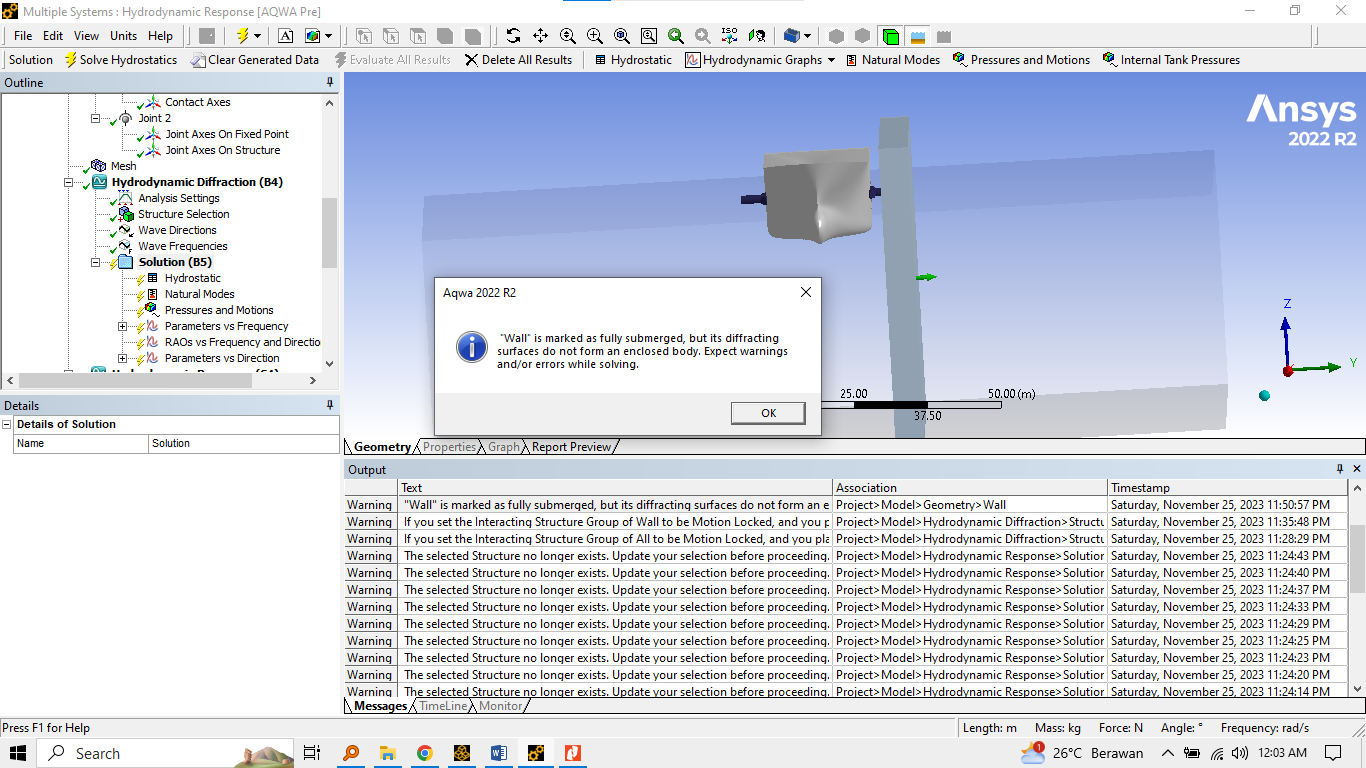The height and width of the screenshot is (768, 1366).
Task: Collapse the Hydrodynamic Diffraction (B4) node
Action: coord(69,182)
